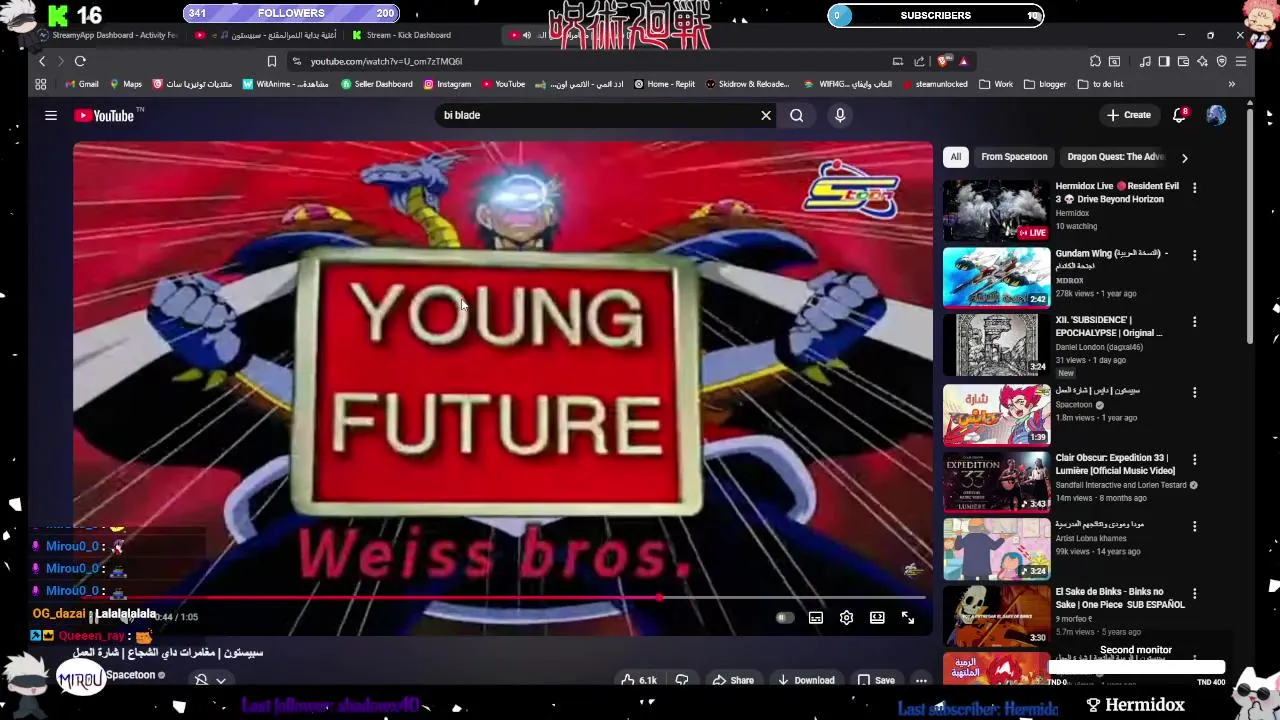Open the 'to do list' bookmarks folder
Screen dimensions: 1280x720
pyautogui.click(x=1100, y=84)
